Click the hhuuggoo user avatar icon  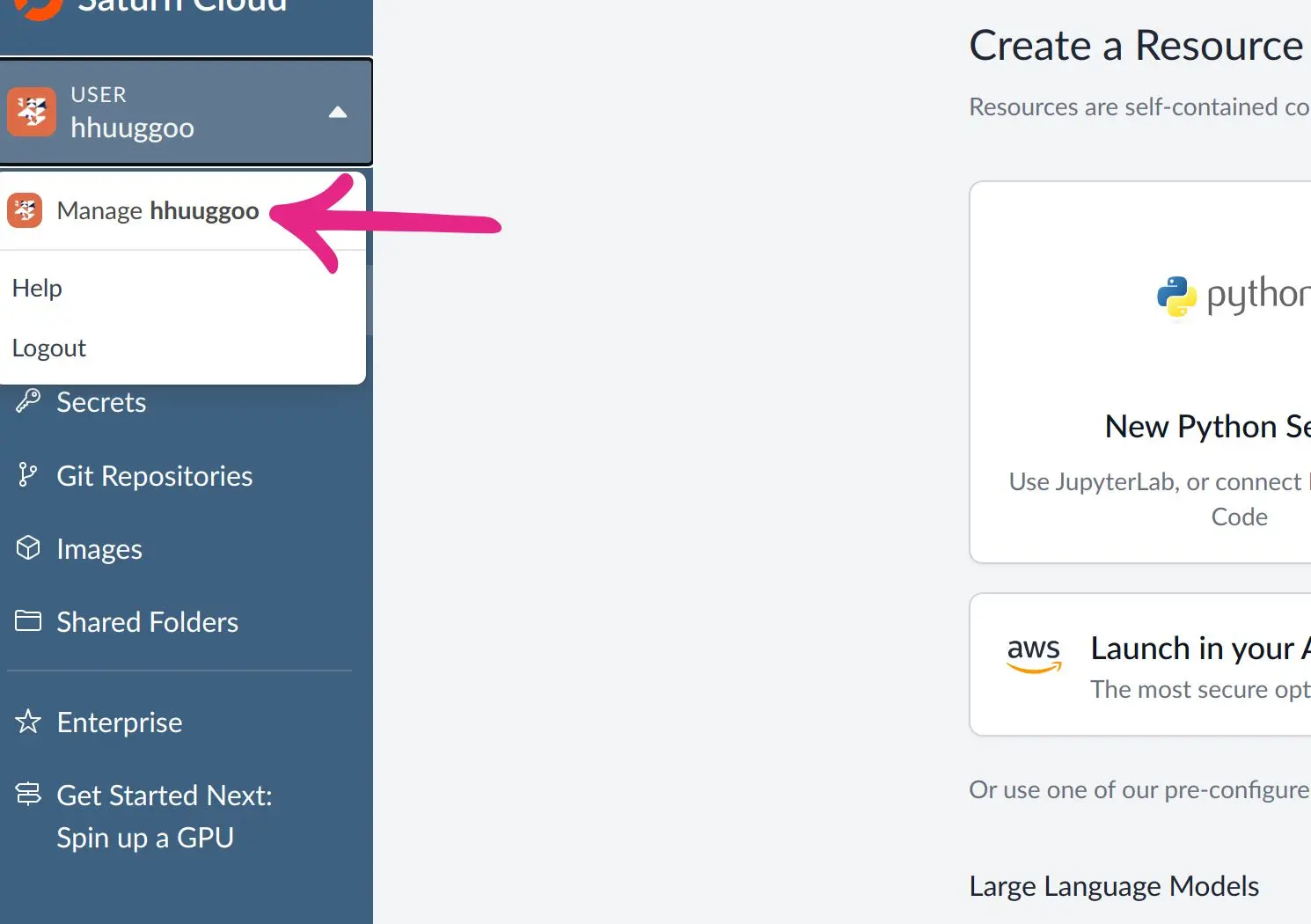tap(32, 112)
